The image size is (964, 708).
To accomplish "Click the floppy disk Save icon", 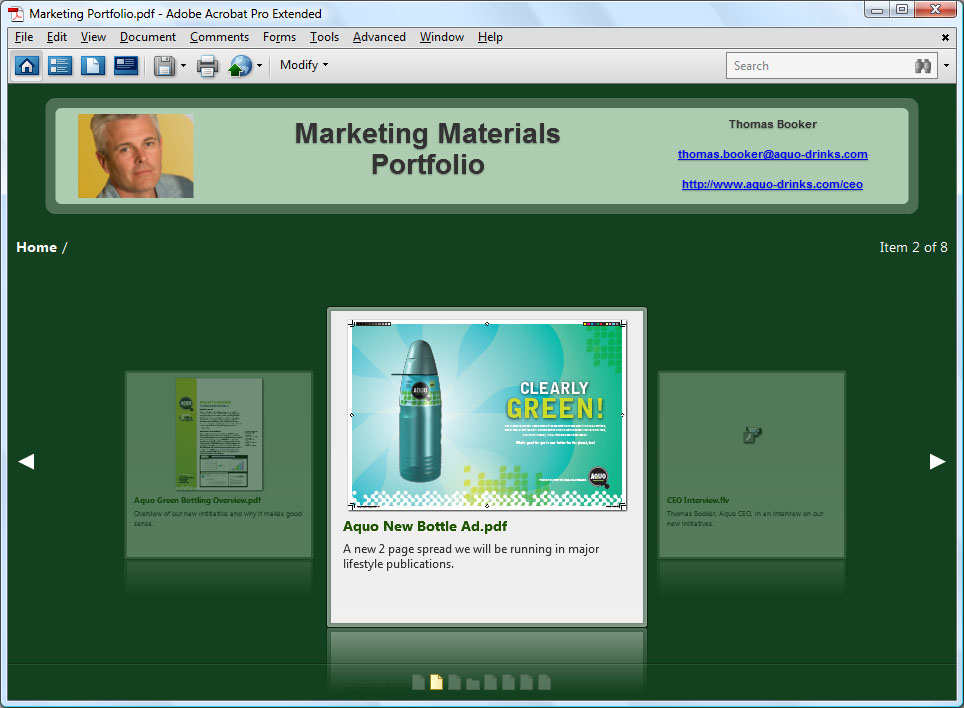I will [165, 66].
